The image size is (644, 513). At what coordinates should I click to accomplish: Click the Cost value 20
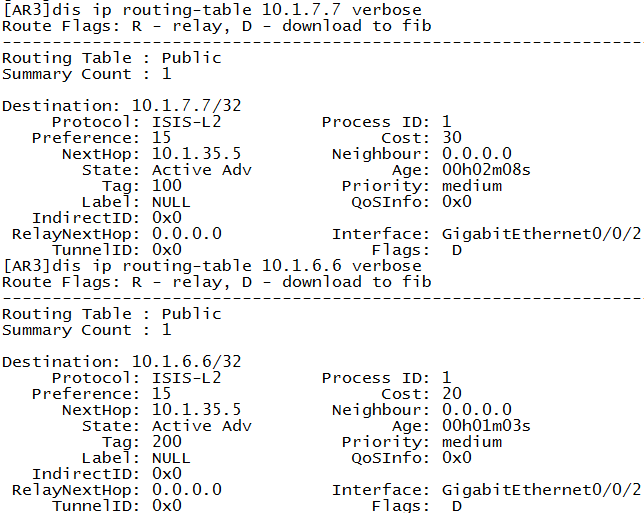click(x=452, y=393)
